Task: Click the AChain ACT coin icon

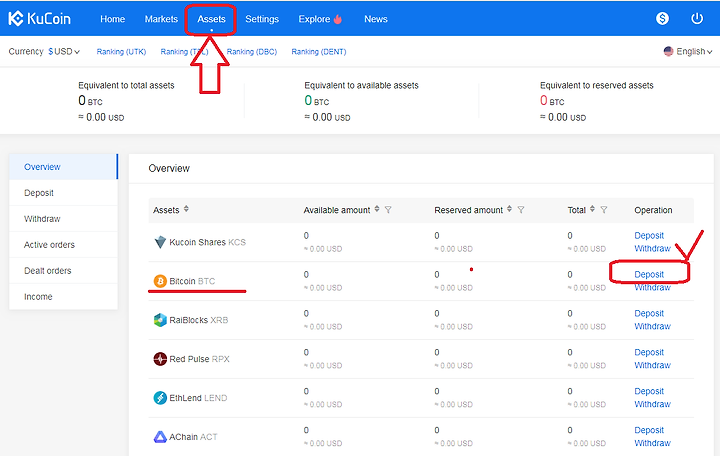Action: click(160, 437)
